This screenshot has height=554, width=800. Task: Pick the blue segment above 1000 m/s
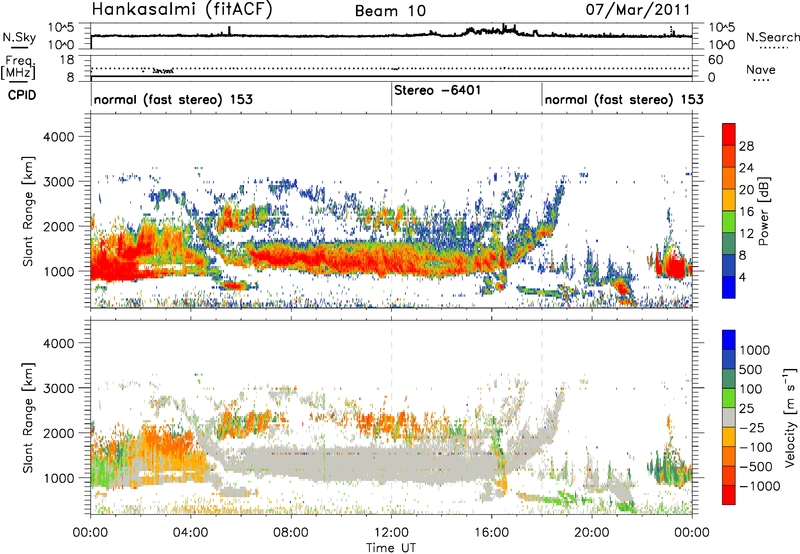[x=729, y=340]
